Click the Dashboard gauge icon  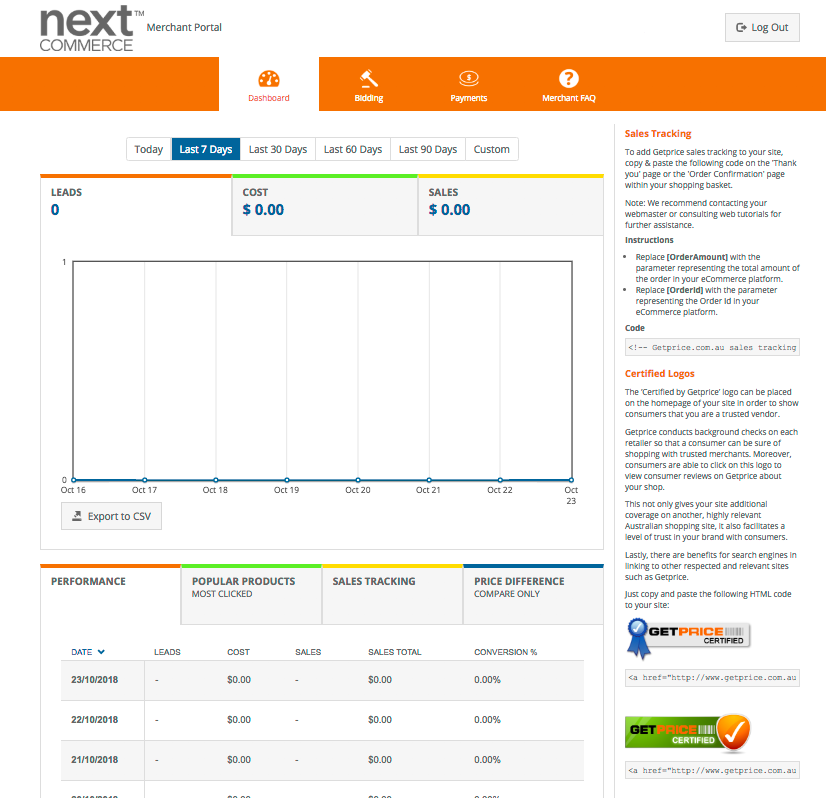tap(268, 79)
